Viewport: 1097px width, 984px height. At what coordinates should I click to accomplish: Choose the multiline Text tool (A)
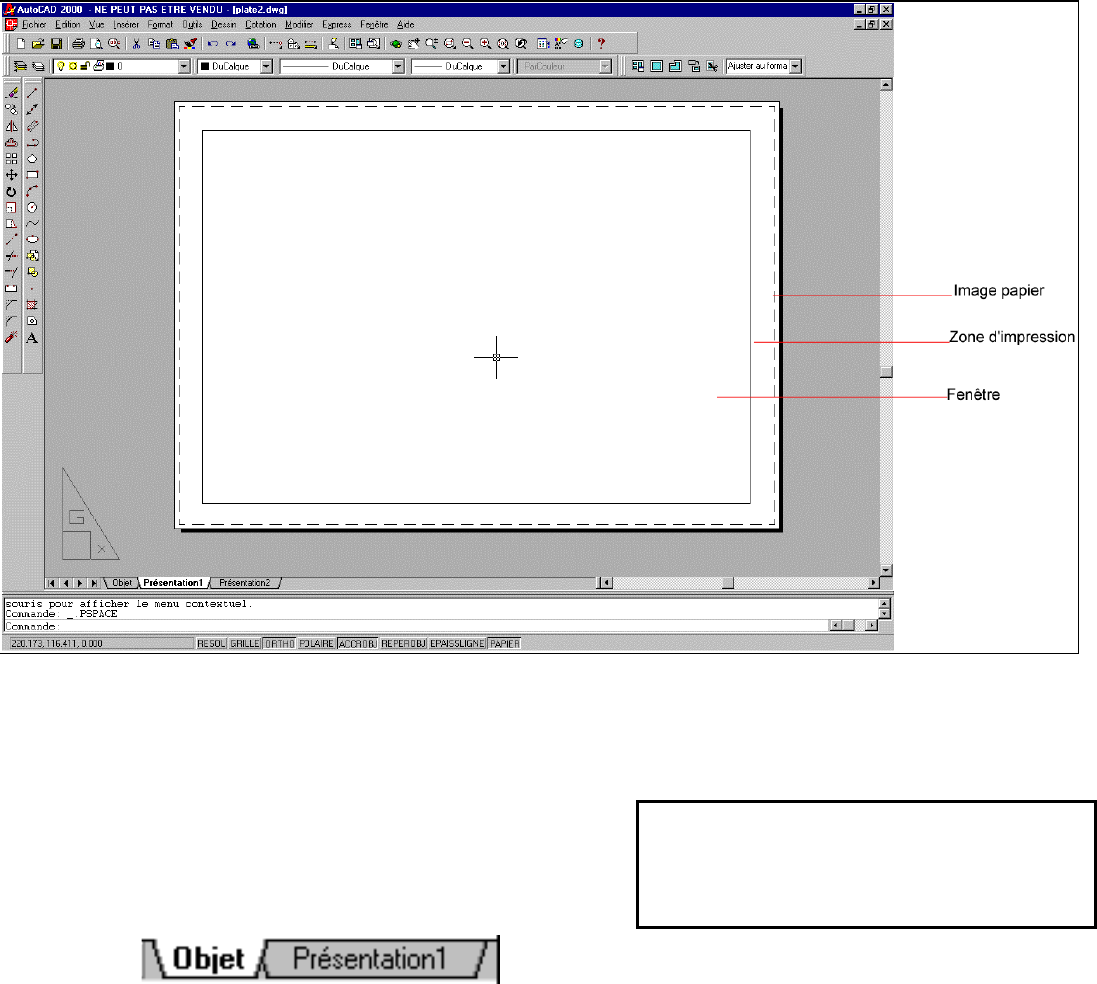click(x=32, y=338)
